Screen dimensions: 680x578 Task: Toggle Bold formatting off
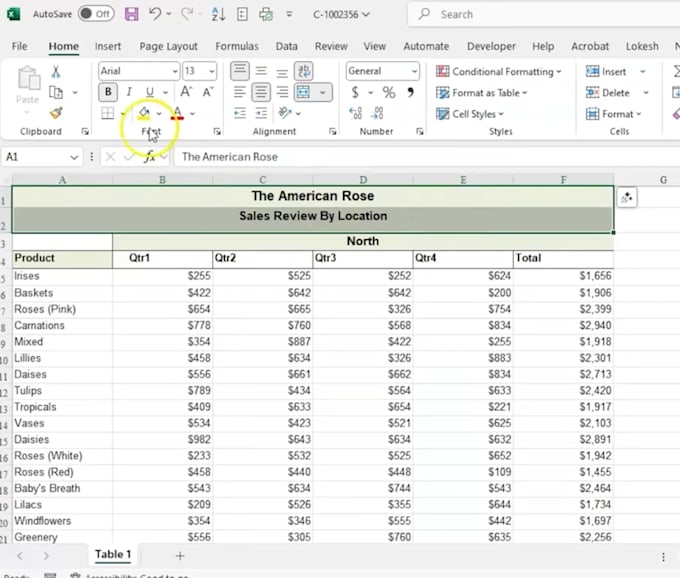(108, 92)
